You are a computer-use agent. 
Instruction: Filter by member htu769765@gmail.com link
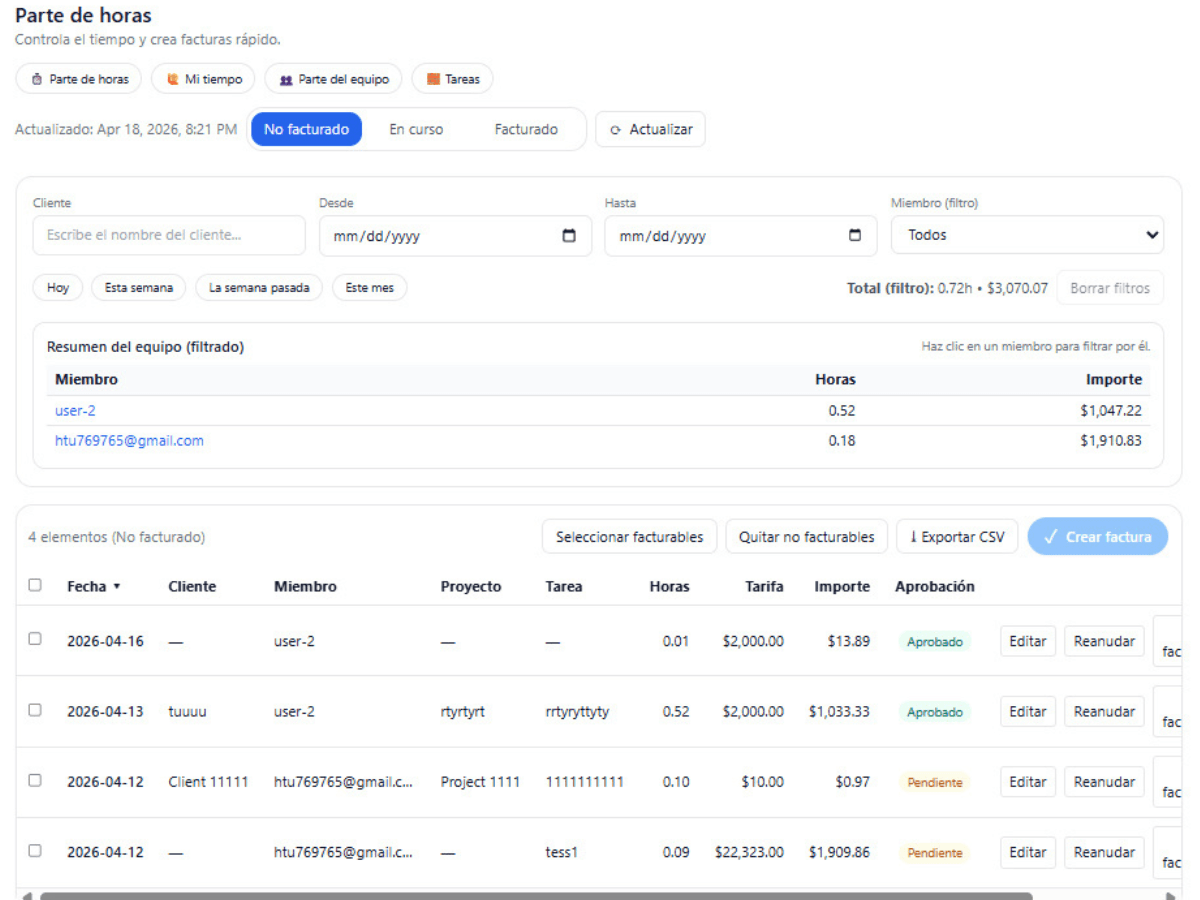129,441
